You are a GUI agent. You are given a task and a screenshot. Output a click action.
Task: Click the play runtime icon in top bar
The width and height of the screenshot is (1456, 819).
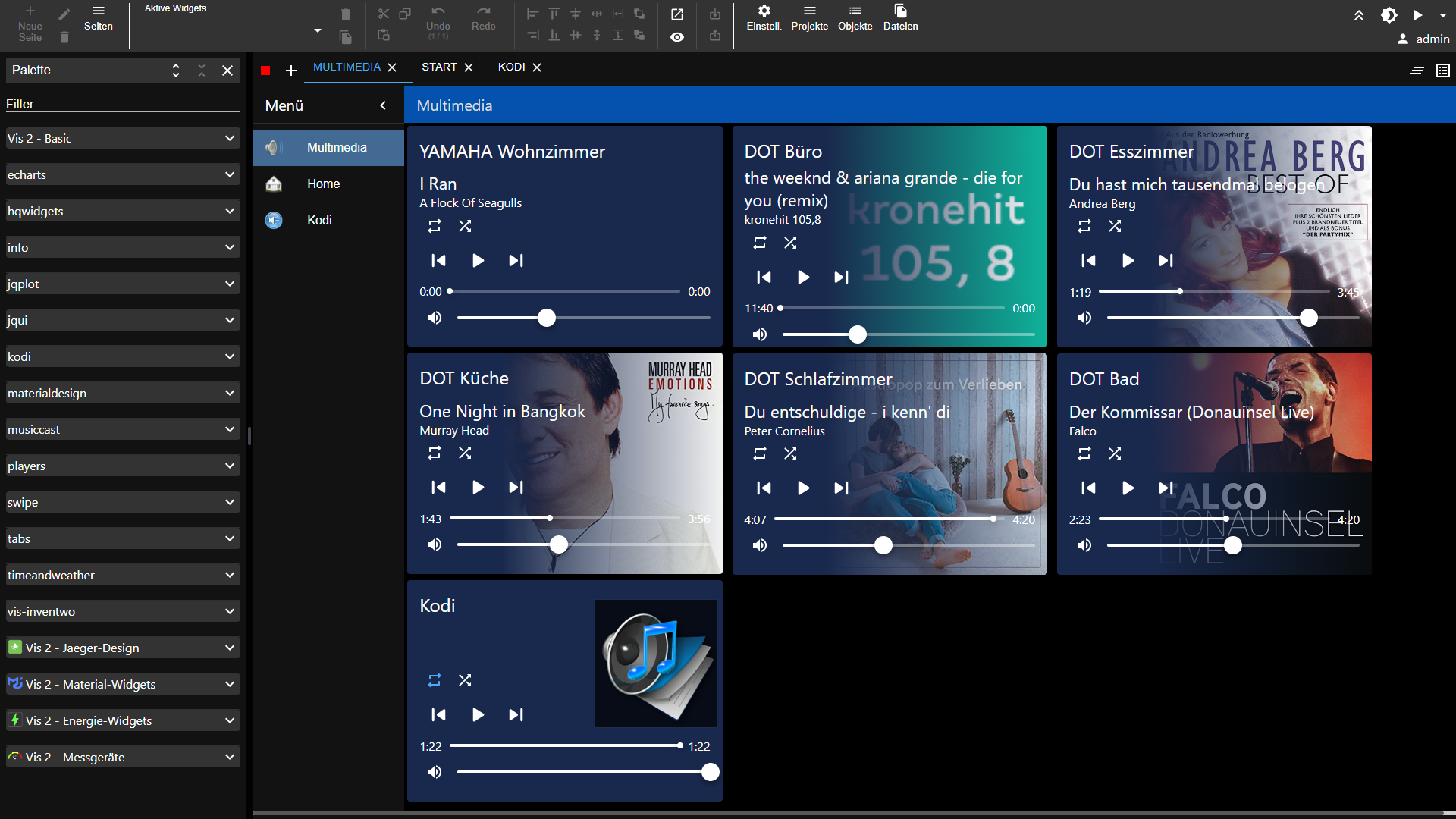tap(1417, 15)
